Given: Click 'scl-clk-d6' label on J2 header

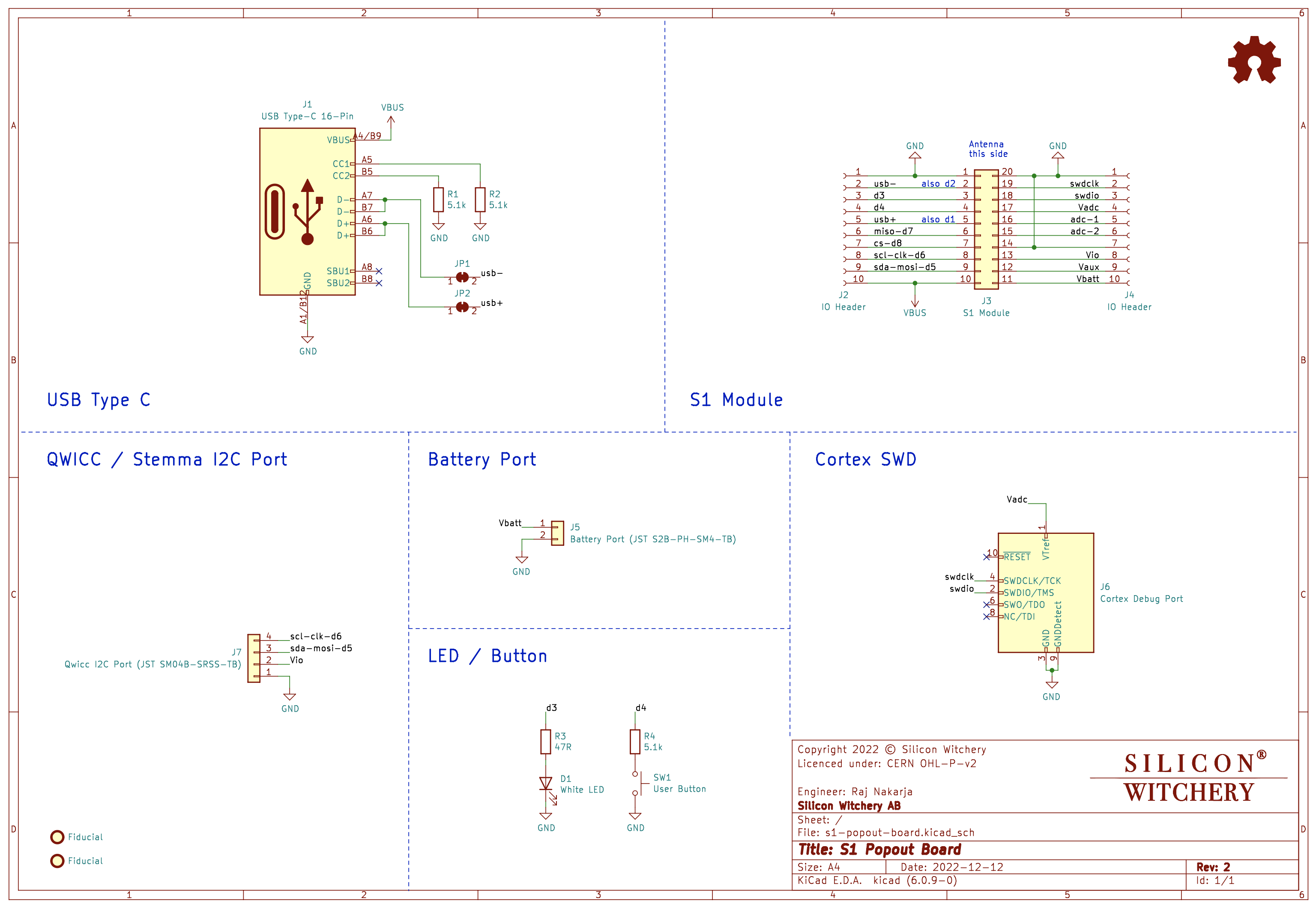Looking at the screenshot, I should [x=899, y=255].
